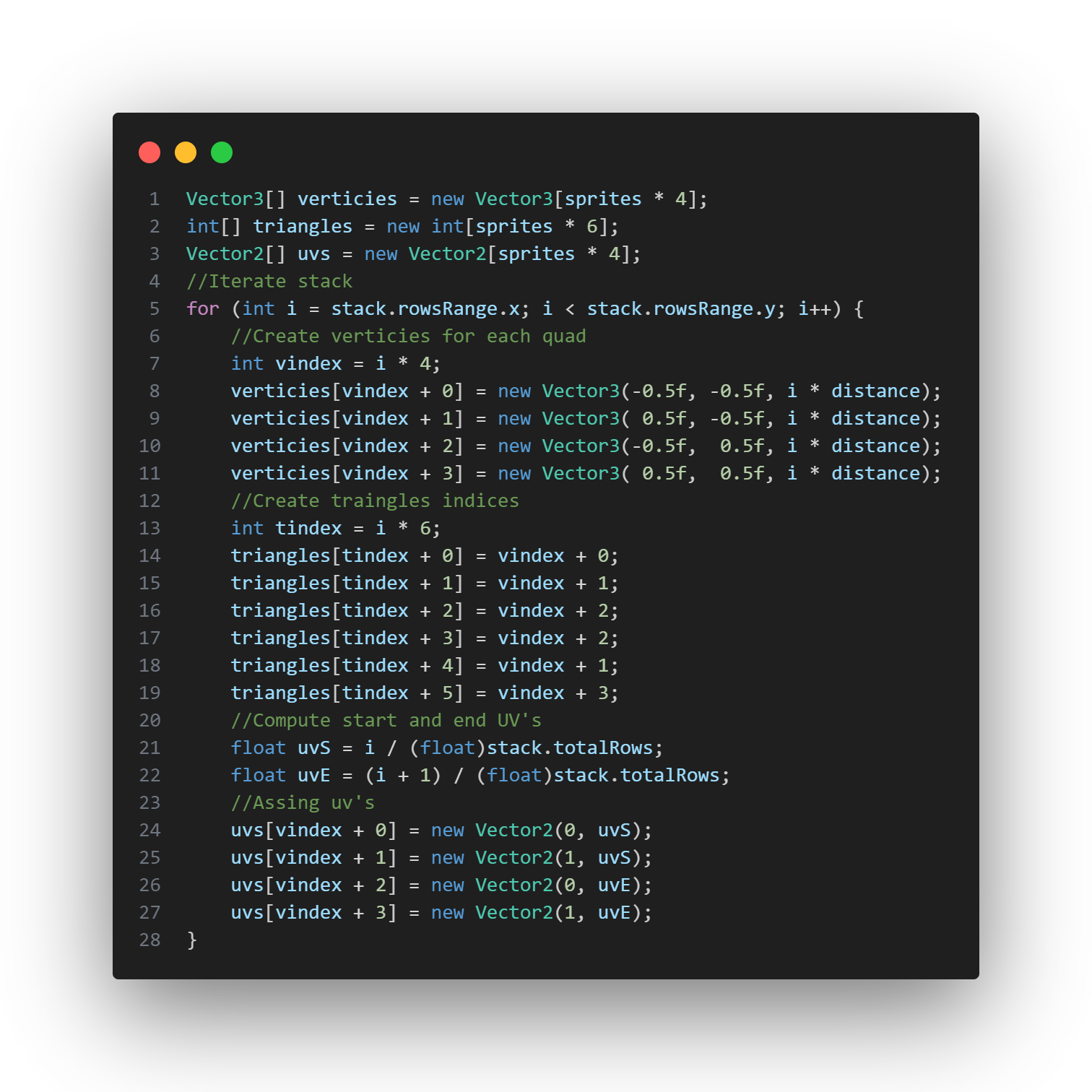Click '//Create verticies for each quad' comment
Viewport: 1092px width, 1092px height.
pos(409,336)
